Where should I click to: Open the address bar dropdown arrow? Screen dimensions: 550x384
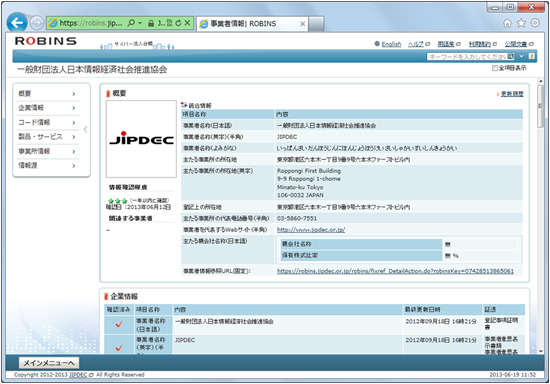140,23
